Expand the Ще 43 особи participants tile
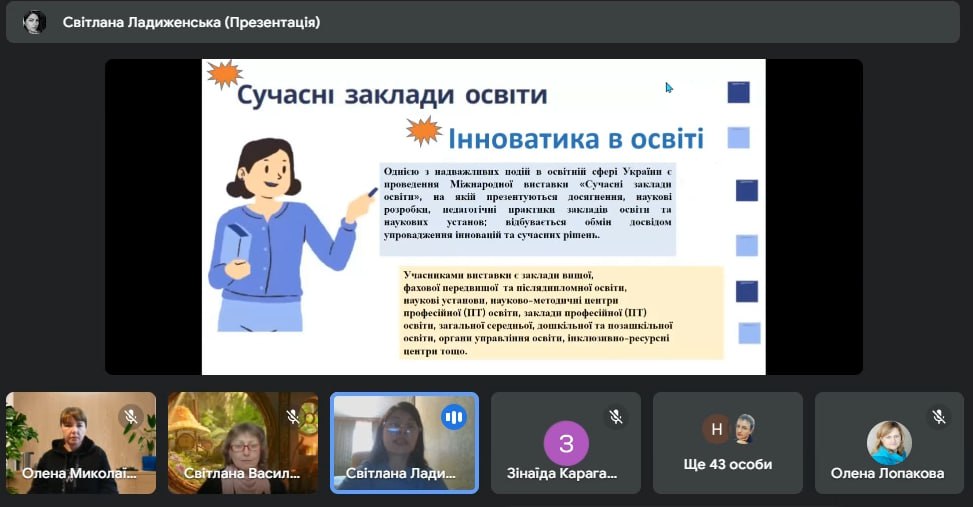The height and width of the screenshot is (507, 973). (728, 442)
